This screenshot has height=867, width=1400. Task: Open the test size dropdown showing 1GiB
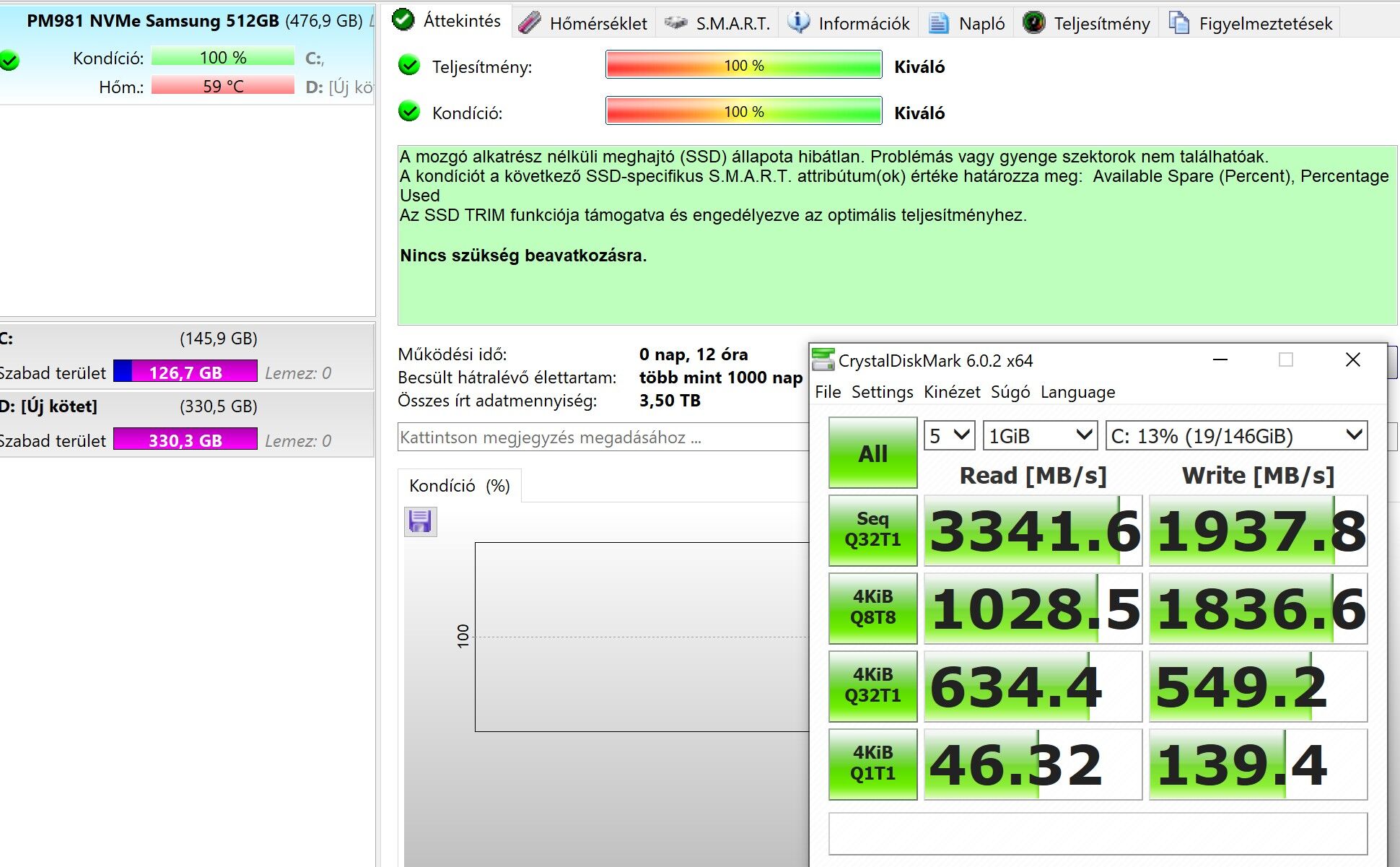click(x=1040, y=435)
